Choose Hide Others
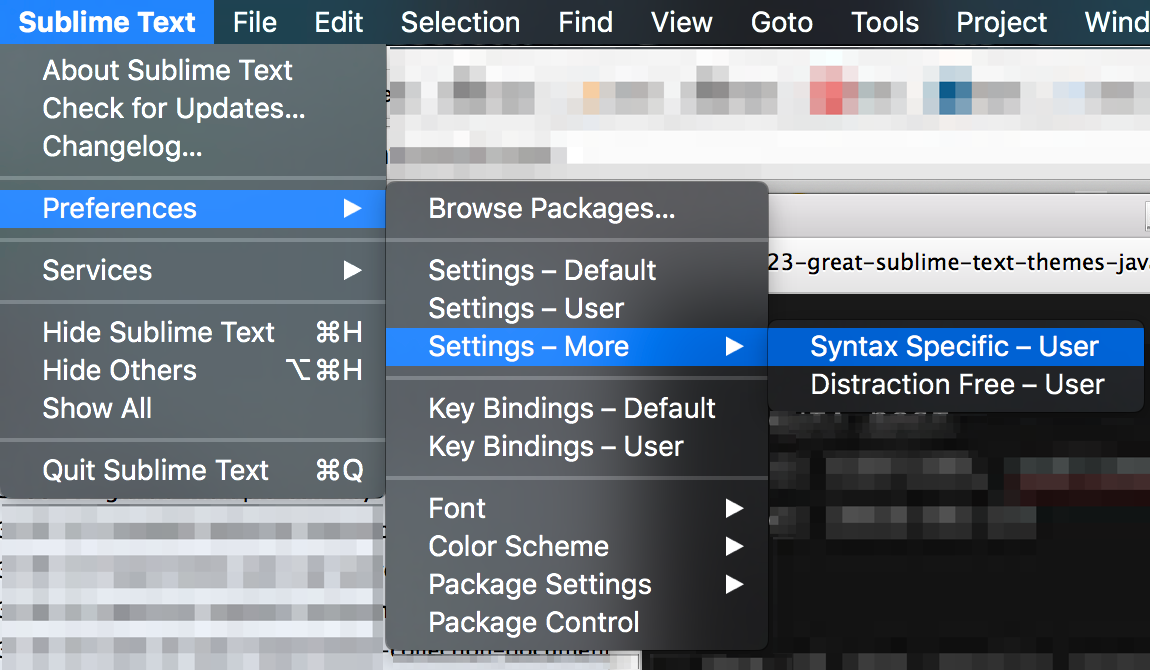 pyautogui.click(x=193, y=370)
